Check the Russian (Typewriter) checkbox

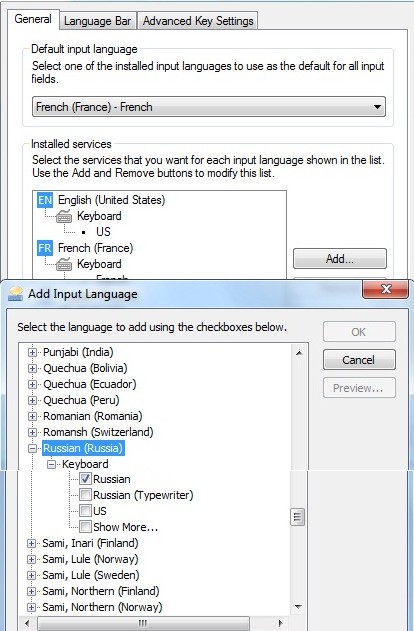(85, 495)
